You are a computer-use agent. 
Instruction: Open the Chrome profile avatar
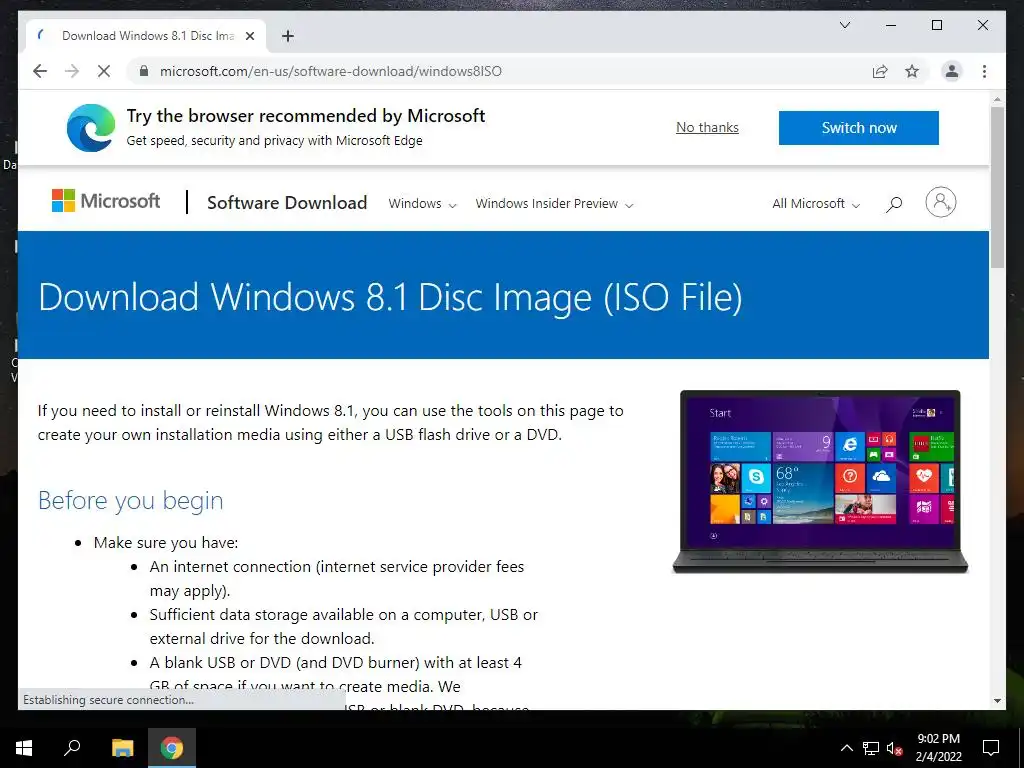[952, 71]
